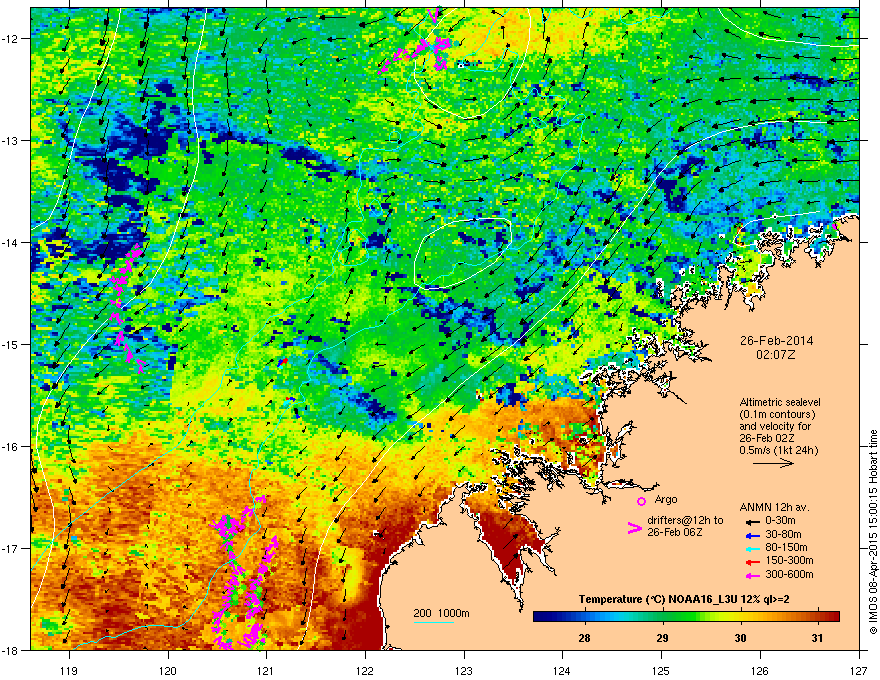
Task: Click the blue 30-80m legend arrow
Action: 751,535
